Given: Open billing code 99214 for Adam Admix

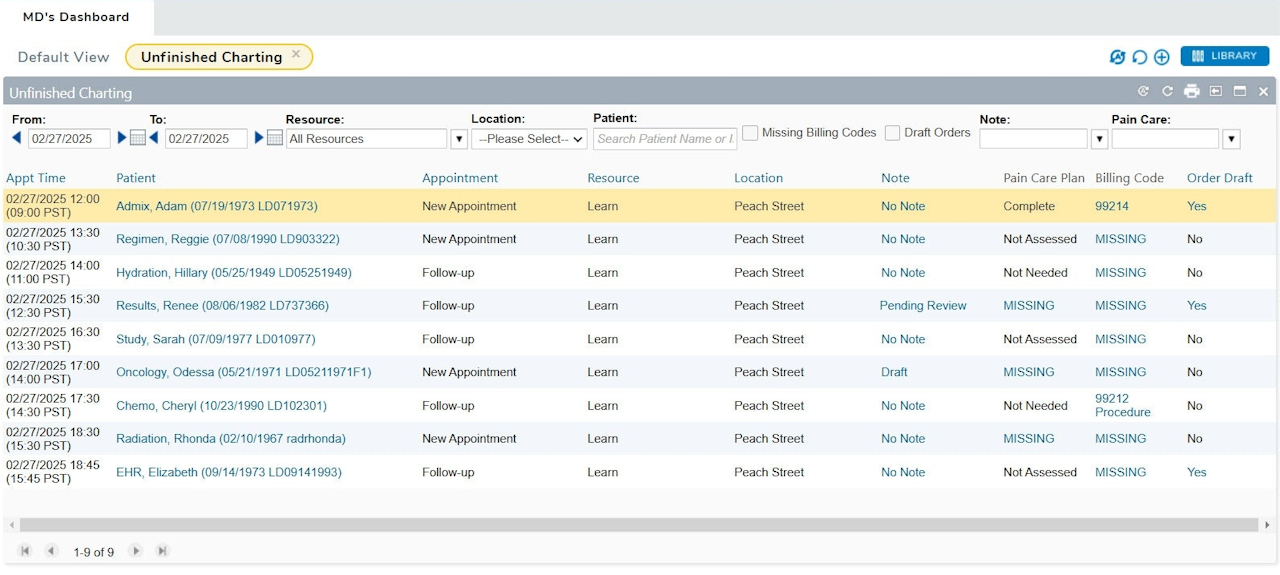Looking at the screenshot, I should [x=1112, y=206].
